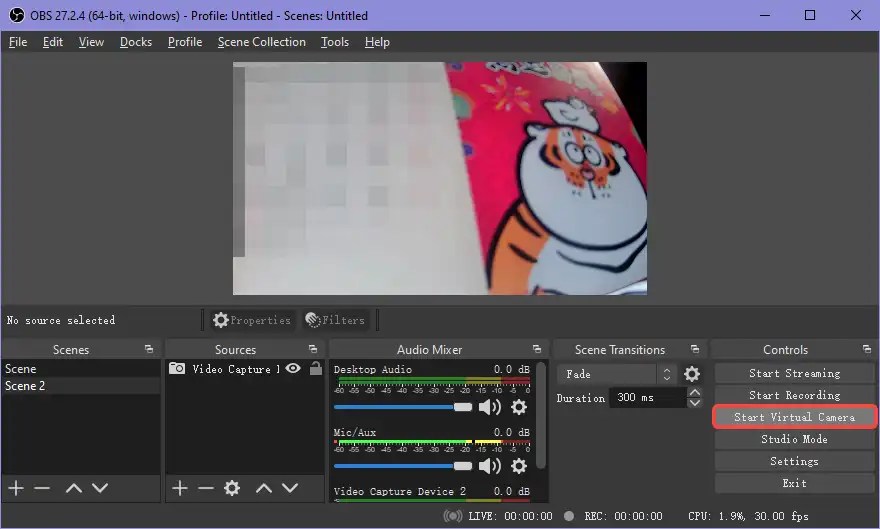Open source Filters button
Screen dimensions: 880x529
336,320
